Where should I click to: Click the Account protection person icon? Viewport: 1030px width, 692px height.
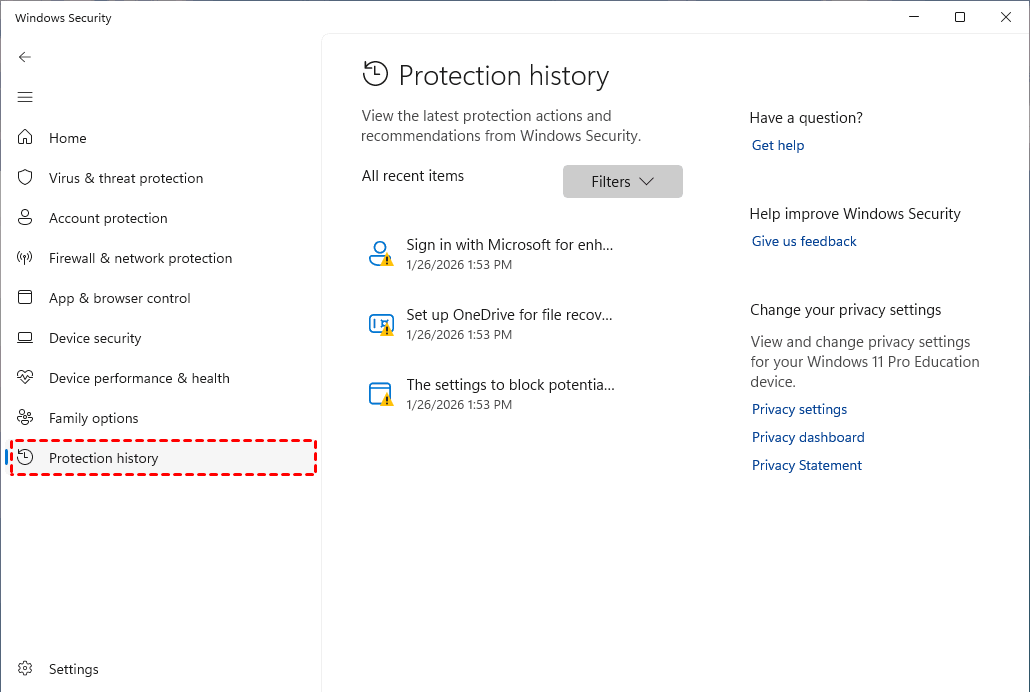pos(26,218)
